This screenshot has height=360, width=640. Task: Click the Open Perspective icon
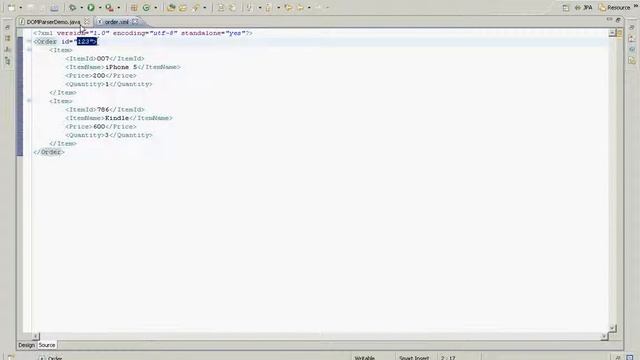pos(566,8)
